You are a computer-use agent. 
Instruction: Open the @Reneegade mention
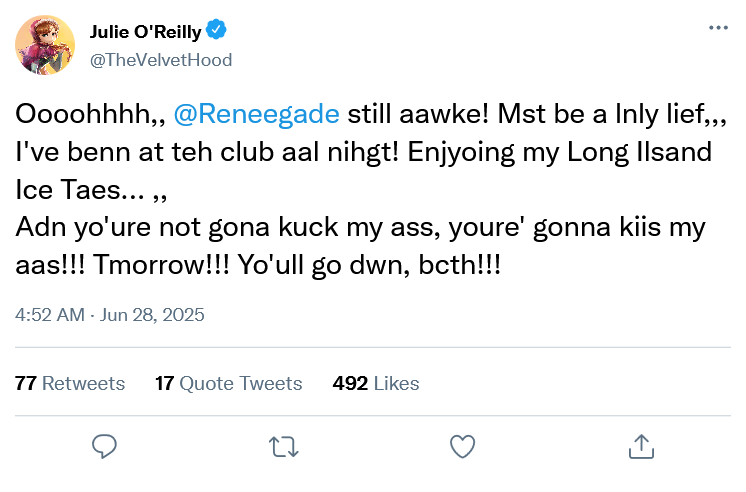coord(257,114)
